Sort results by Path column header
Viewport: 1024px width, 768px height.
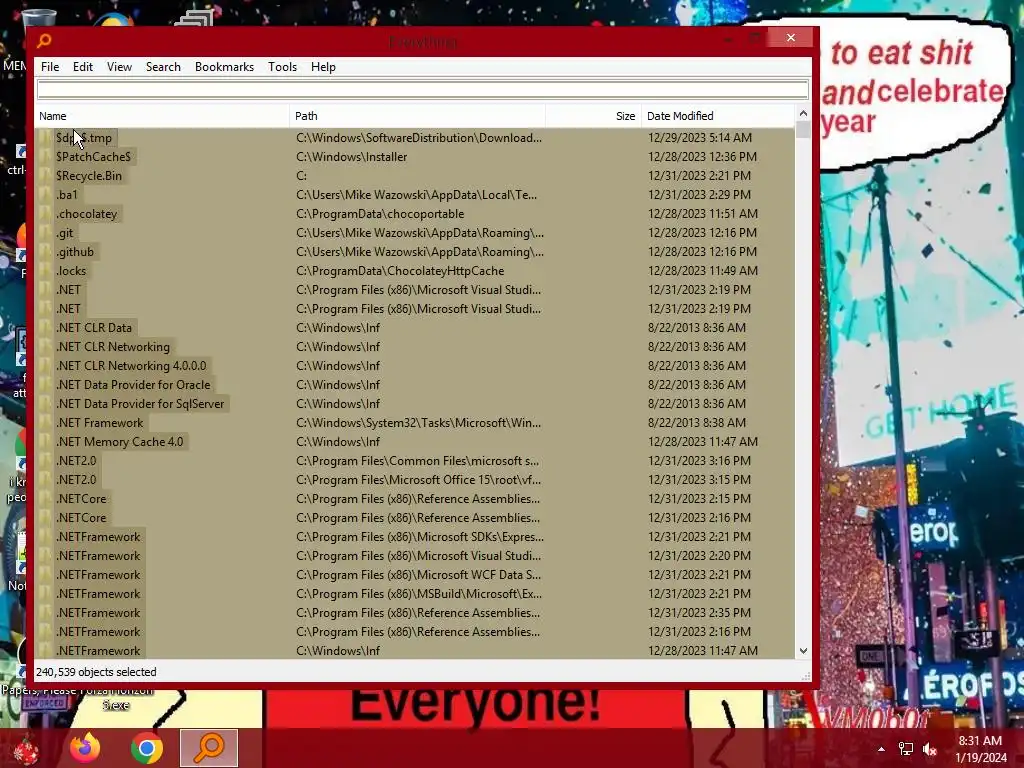tap(417, 116)
